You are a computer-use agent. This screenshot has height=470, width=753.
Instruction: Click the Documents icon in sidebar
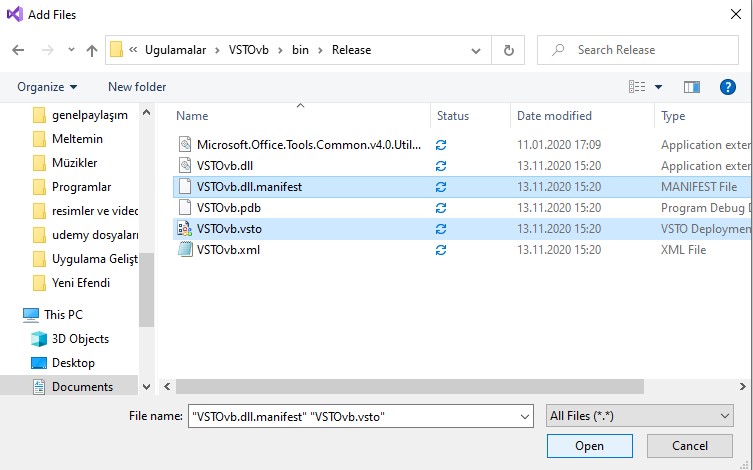pos(39,386)
